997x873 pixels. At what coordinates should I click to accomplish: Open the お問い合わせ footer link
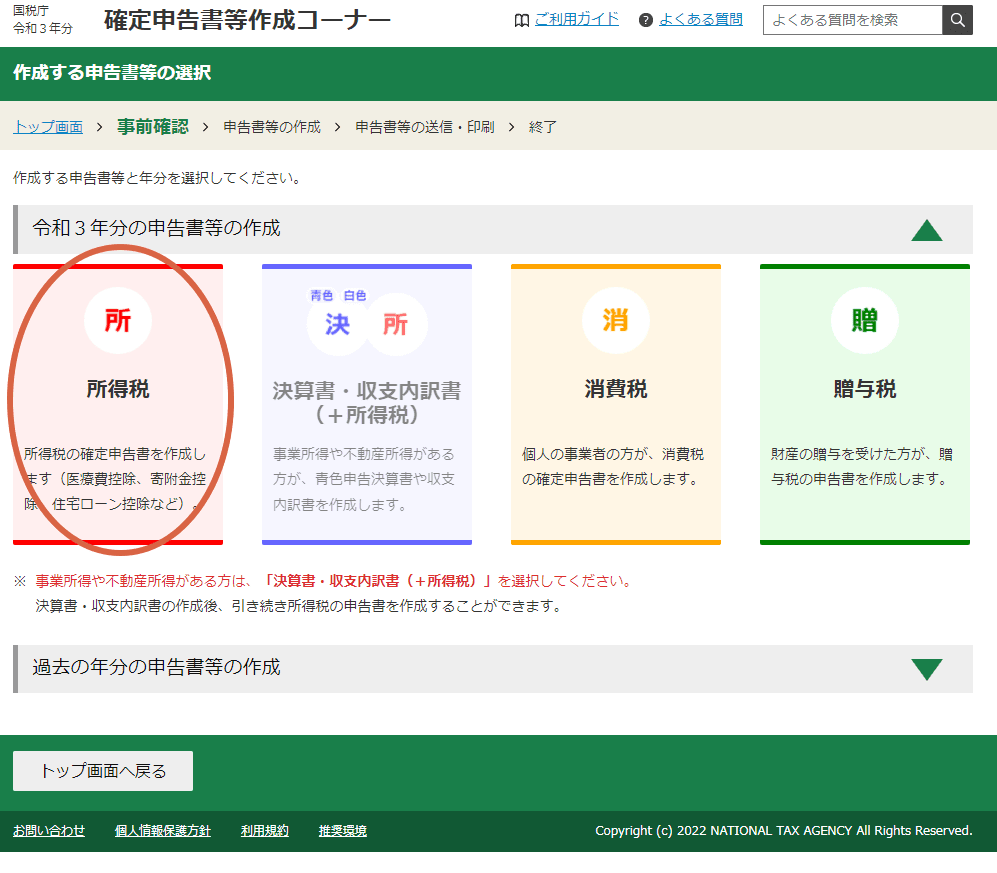coord(49,830)
